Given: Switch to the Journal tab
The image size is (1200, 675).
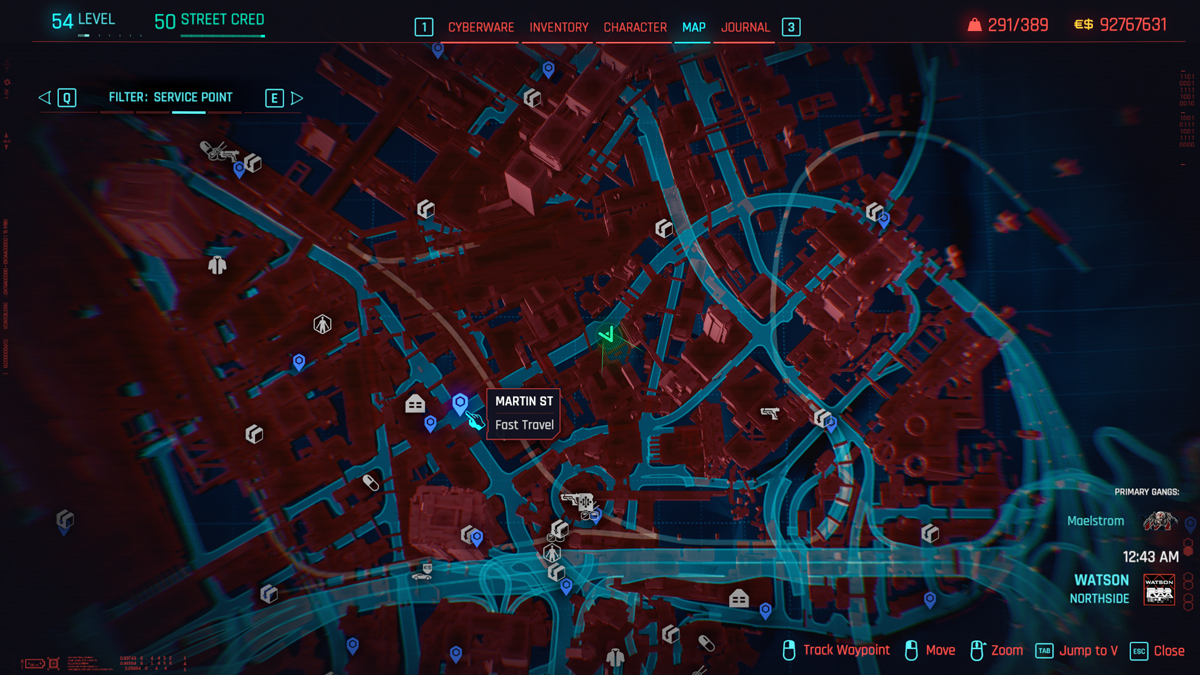Looking at the screenshot, I should [745, 28].
